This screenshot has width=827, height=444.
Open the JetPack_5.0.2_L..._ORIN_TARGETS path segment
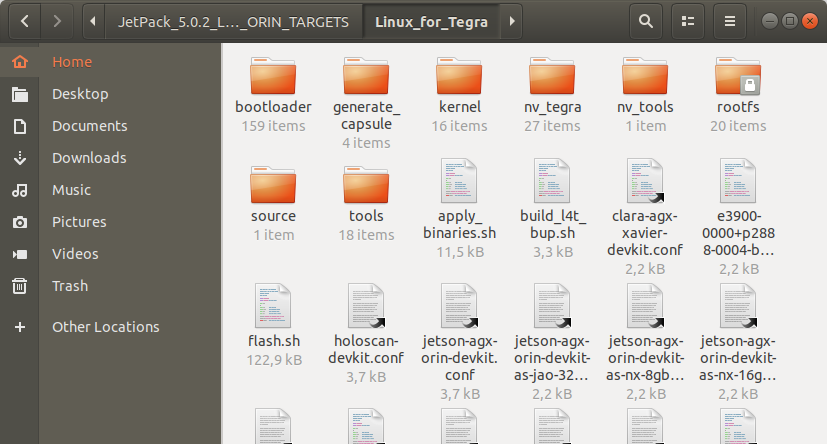pos(233,22)
